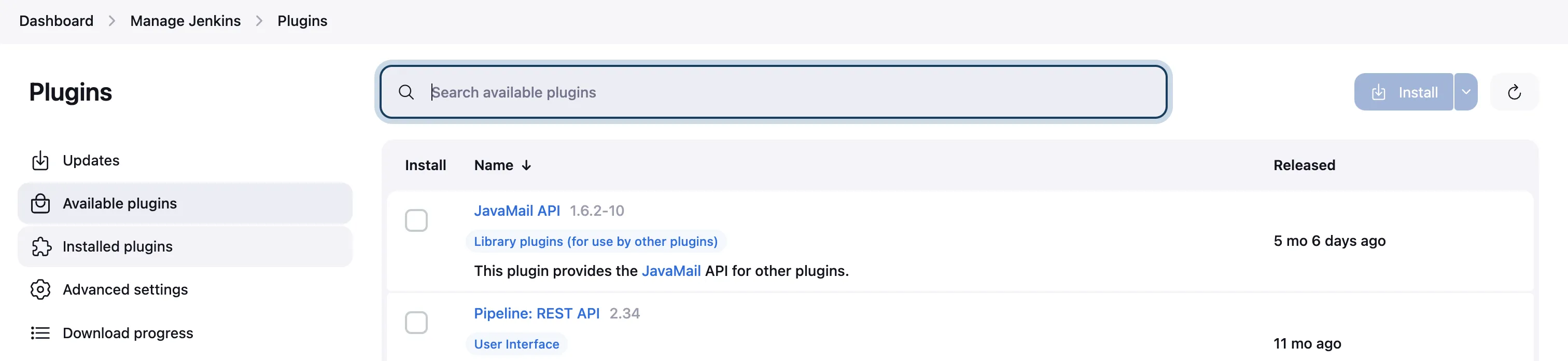Screen dimensions: 1568x361
Task: Click the search magnifier icon
Action: point(406,92)
